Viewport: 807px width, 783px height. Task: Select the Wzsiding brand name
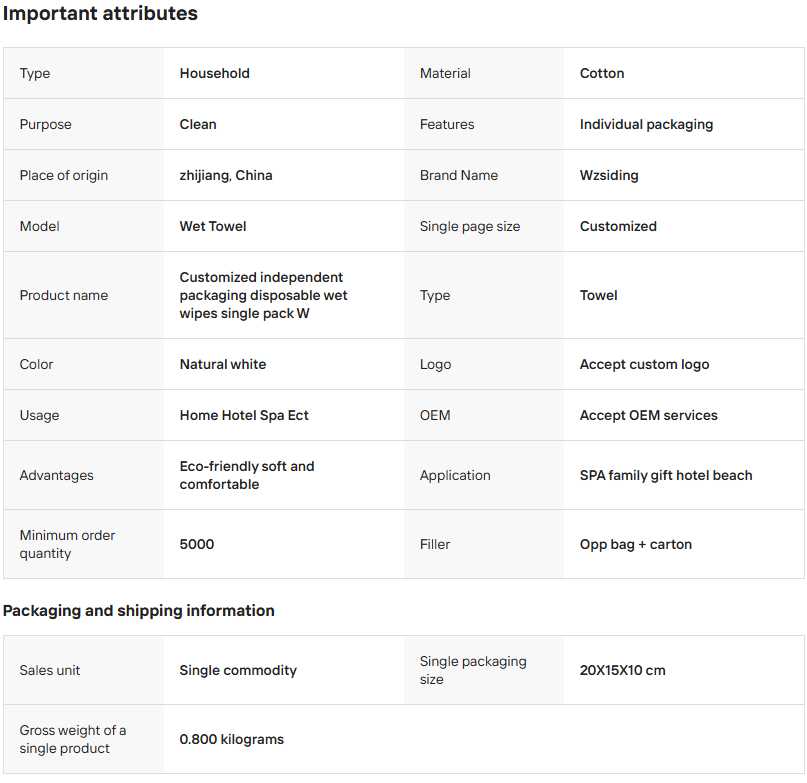[x=609, y=176]
